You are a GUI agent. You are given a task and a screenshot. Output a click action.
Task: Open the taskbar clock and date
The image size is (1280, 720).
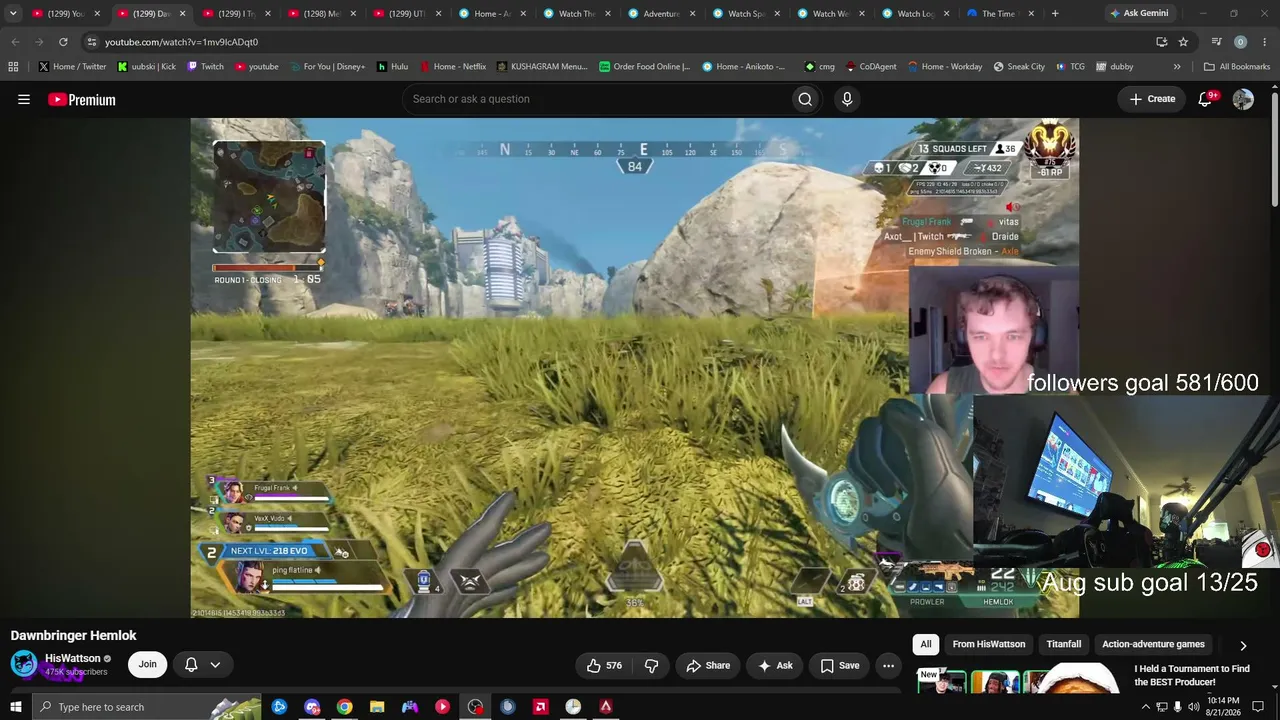1224,707
